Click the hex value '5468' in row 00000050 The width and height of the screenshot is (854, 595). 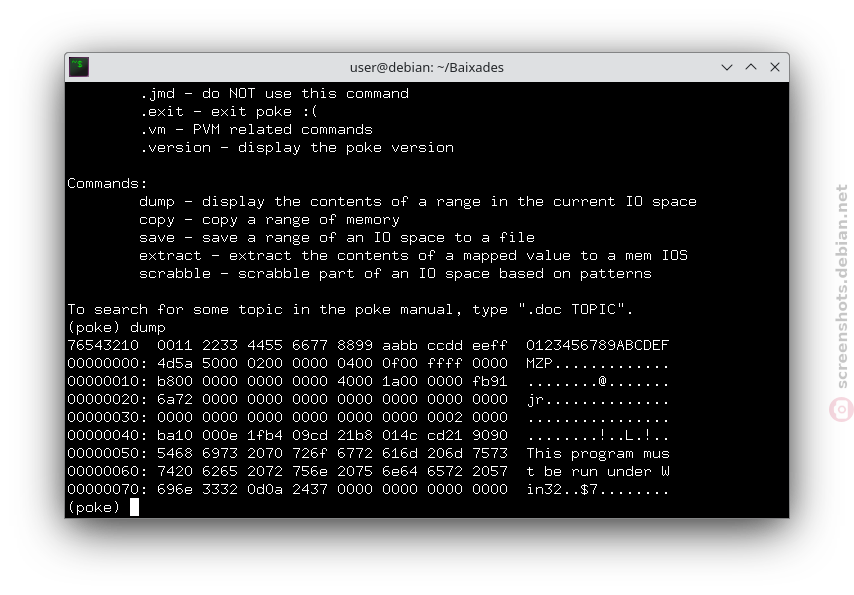175,453
